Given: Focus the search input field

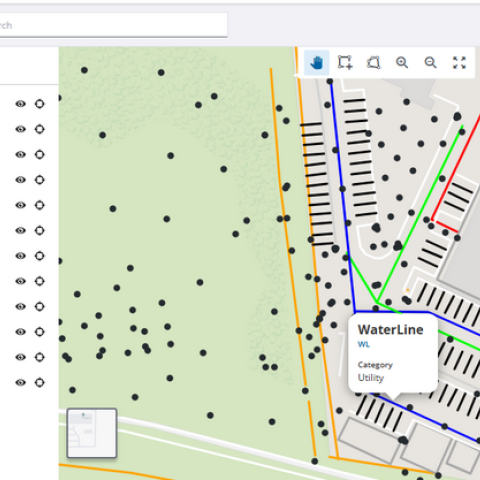Looking at the screenshot, I should [x=113, y=25].
